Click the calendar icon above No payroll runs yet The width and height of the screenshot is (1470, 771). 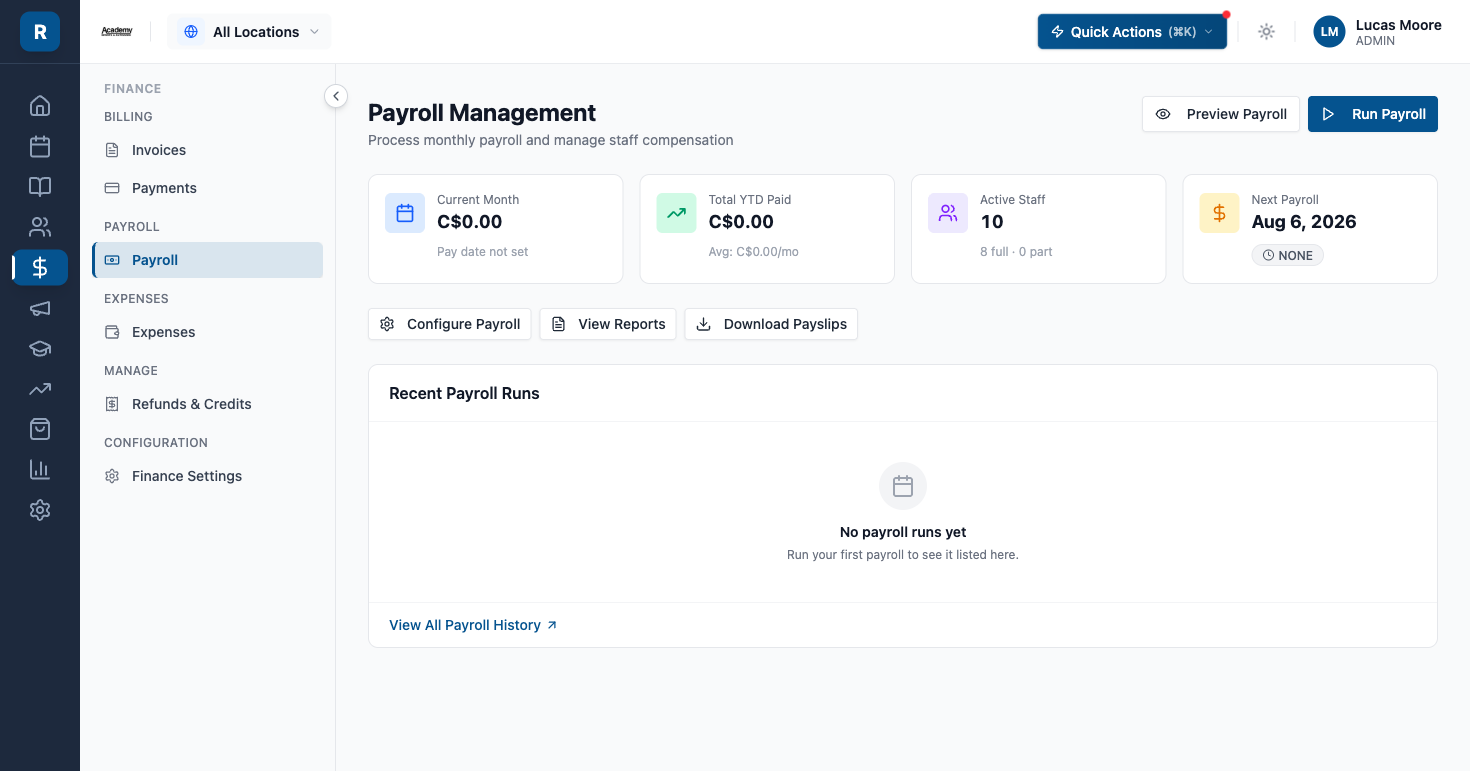(x=903, y=486)
